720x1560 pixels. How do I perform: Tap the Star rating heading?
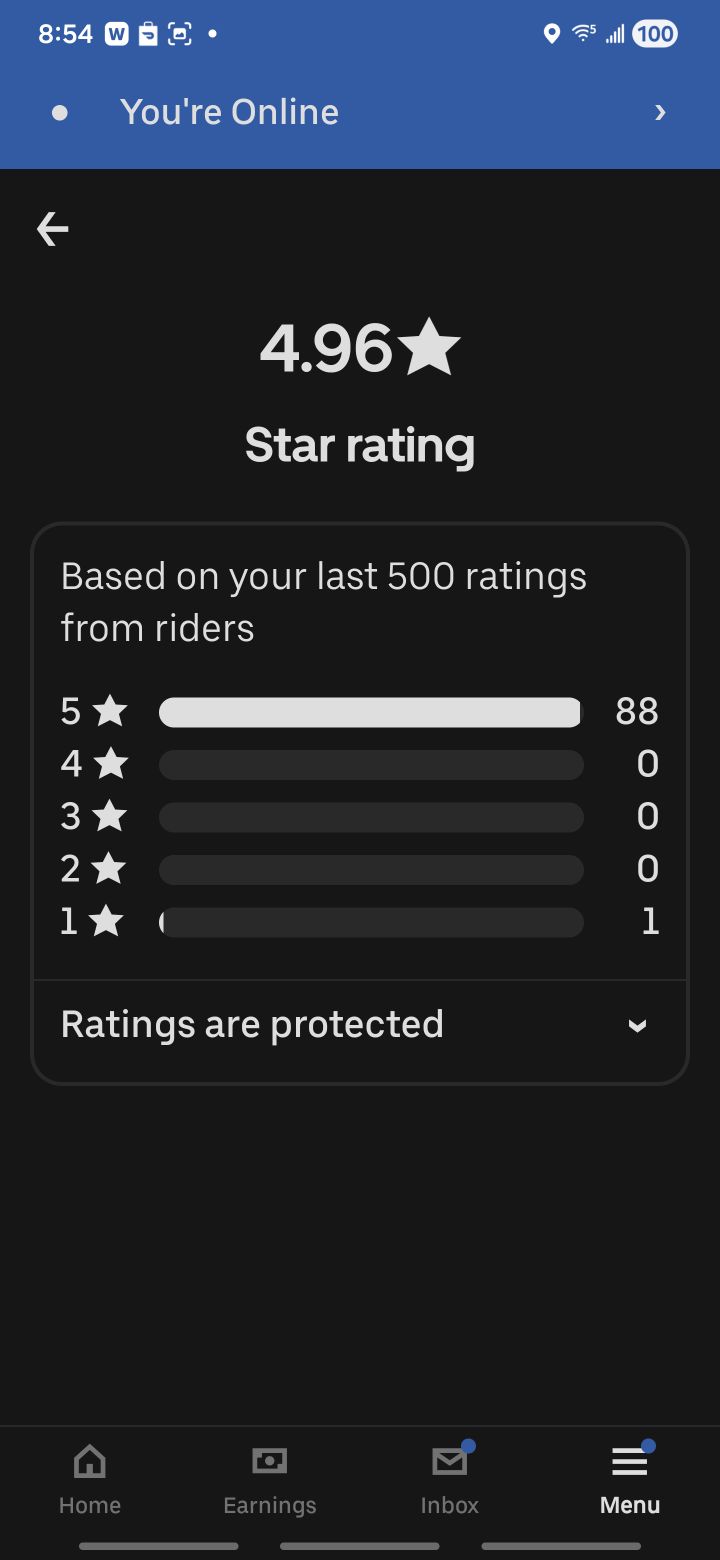360,445
